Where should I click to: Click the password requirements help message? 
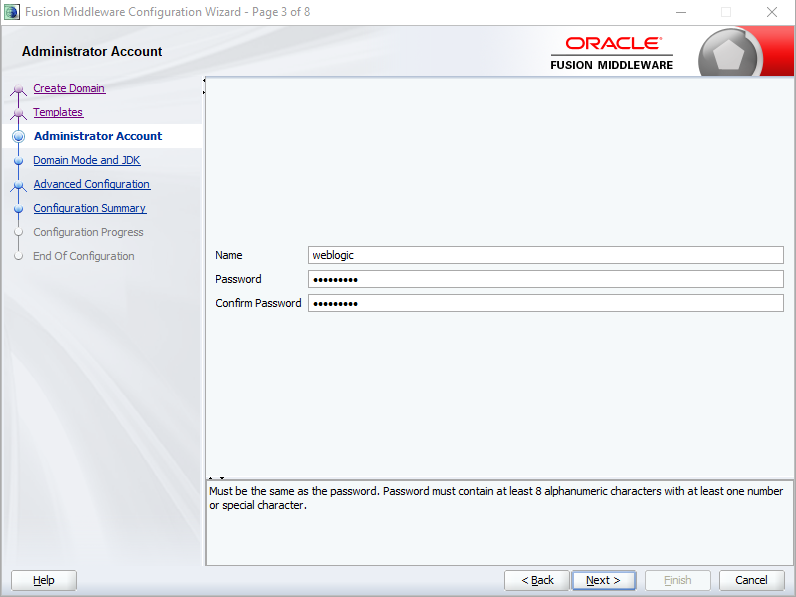(496, 498)
